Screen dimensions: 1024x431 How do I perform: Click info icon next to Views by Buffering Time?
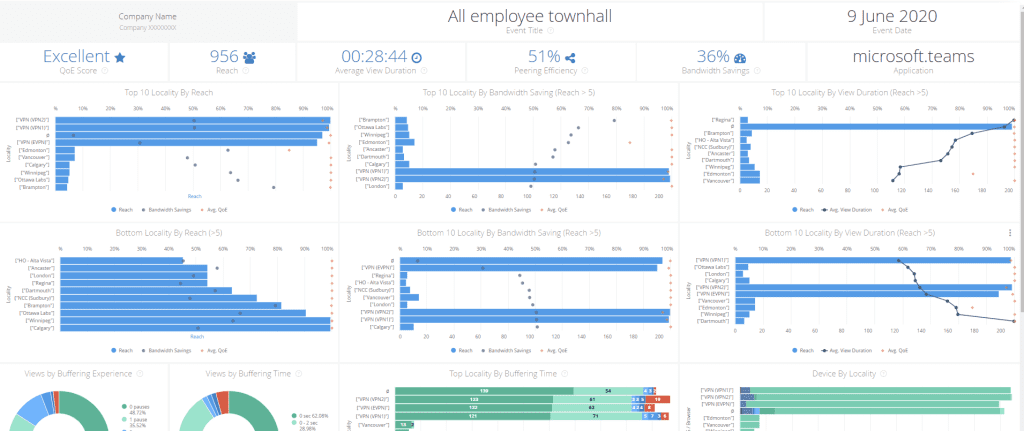point(297,373)
